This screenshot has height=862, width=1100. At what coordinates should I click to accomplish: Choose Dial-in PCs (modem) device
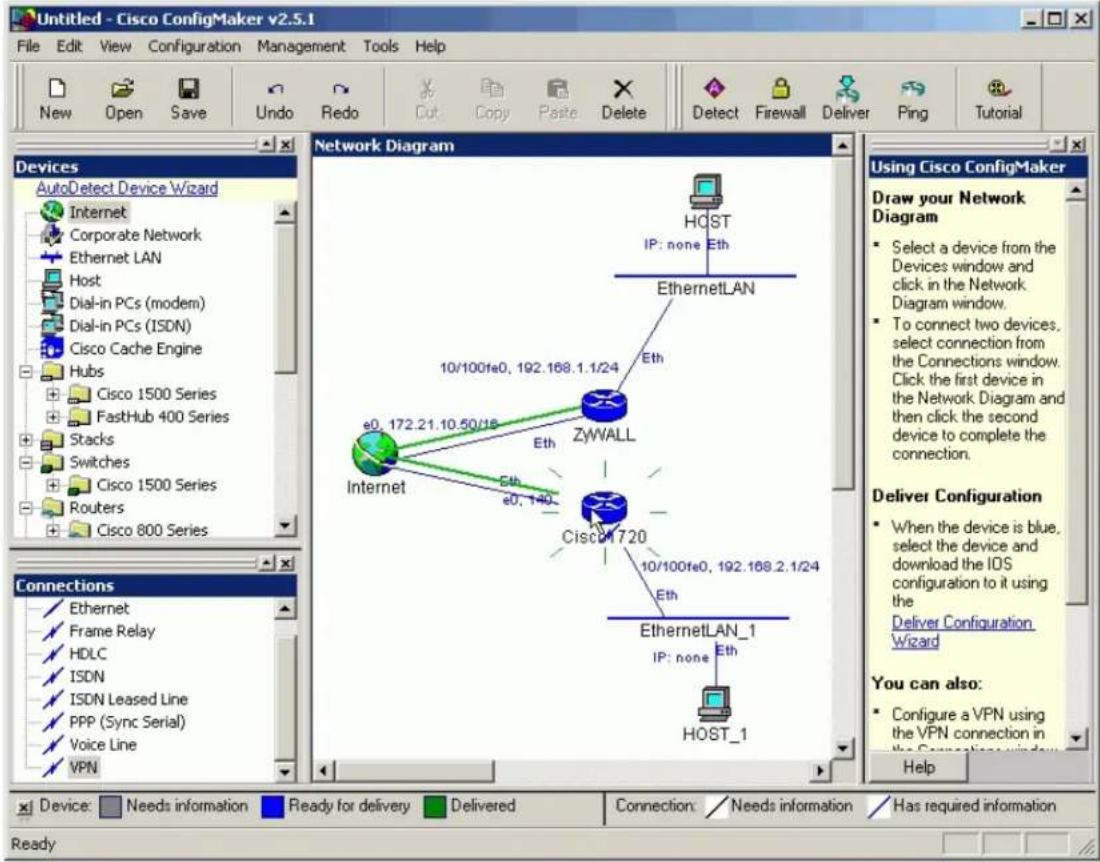[137, 303]
